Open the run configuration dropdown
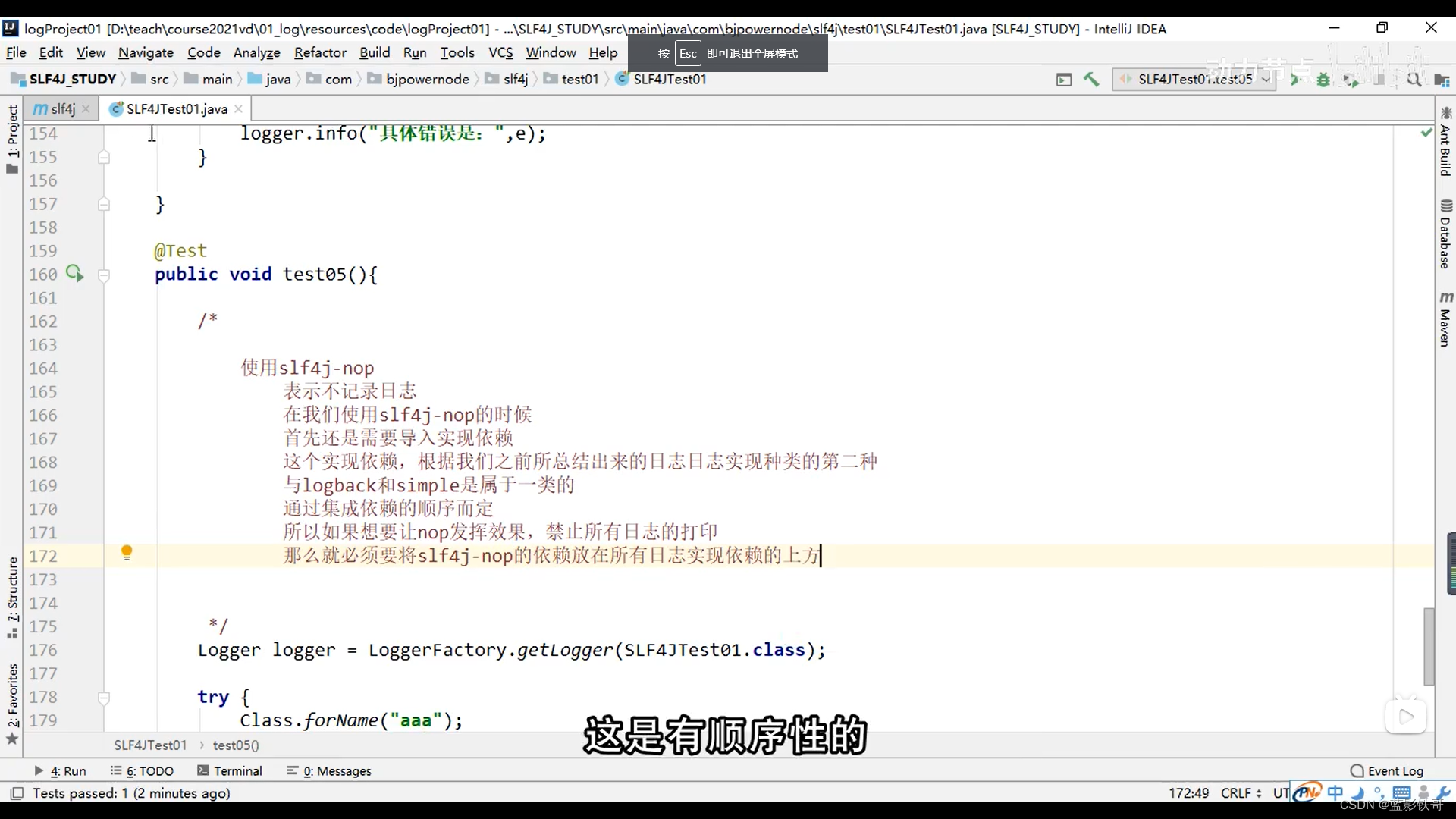The height and width of the screenshot is (819, 1456). (1194, 79)
